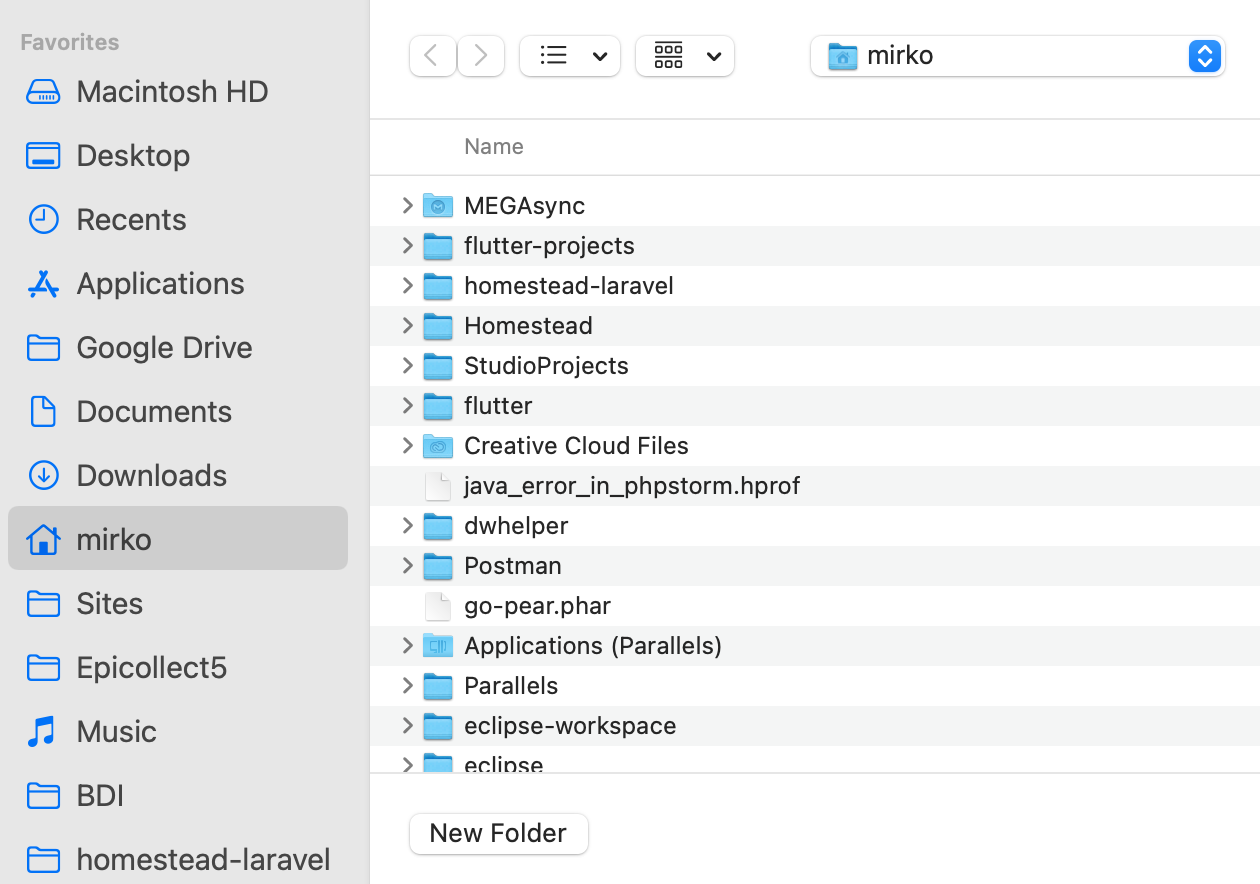The height and width of the screenshot is (884, 1260).
Task: Select Macintosh HD label in Favorites
Action: pyautogui.click(x=172, y=91)
